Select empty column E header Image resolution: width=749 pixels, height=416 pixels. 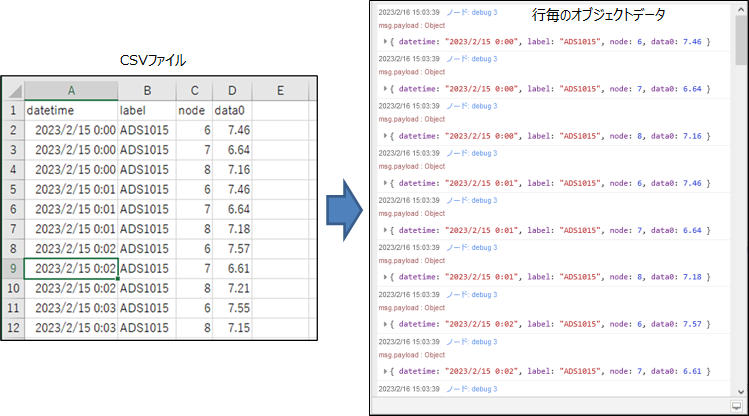tap(280, 91)
